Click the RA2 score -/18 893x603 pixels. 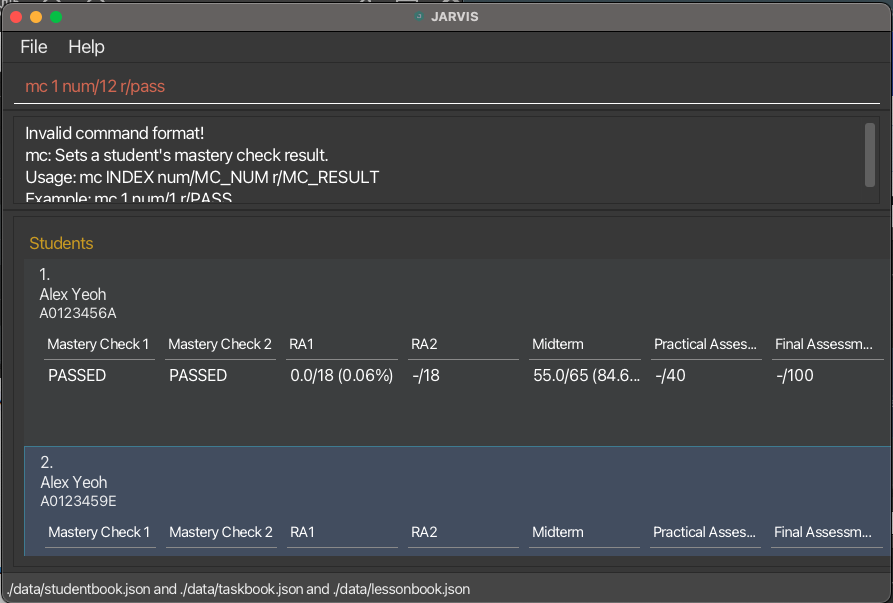pos(426,375)
